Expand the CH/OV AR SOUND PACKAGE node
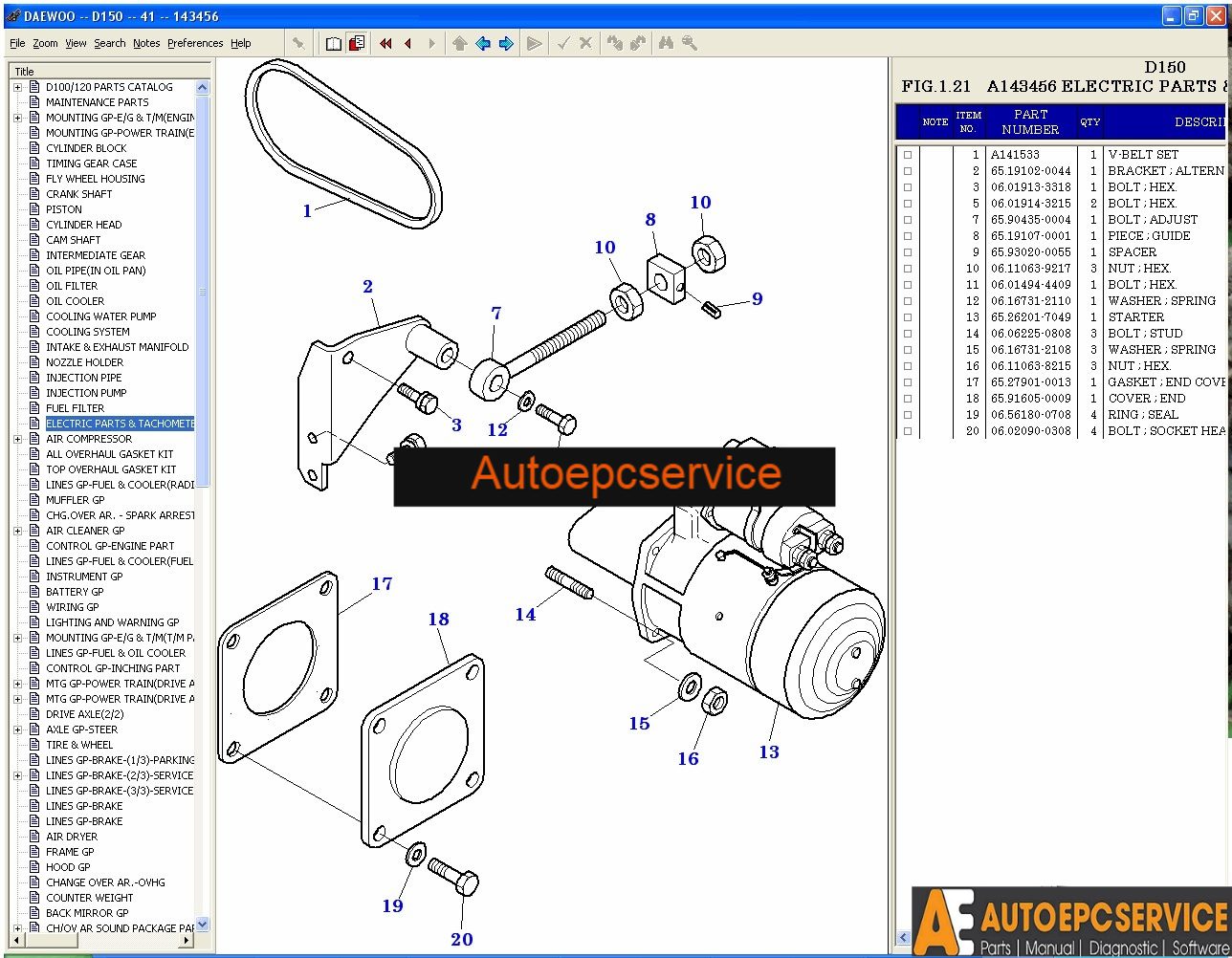The width and height of the screenshot is (1232, 958). coord(17,928)
